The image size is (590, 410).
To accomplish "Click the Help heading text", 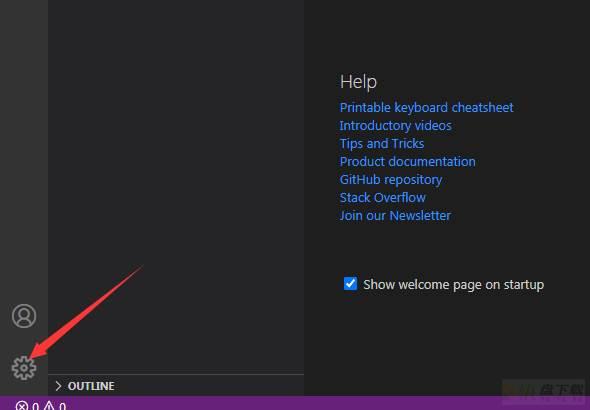I will (x=358, y=82).
